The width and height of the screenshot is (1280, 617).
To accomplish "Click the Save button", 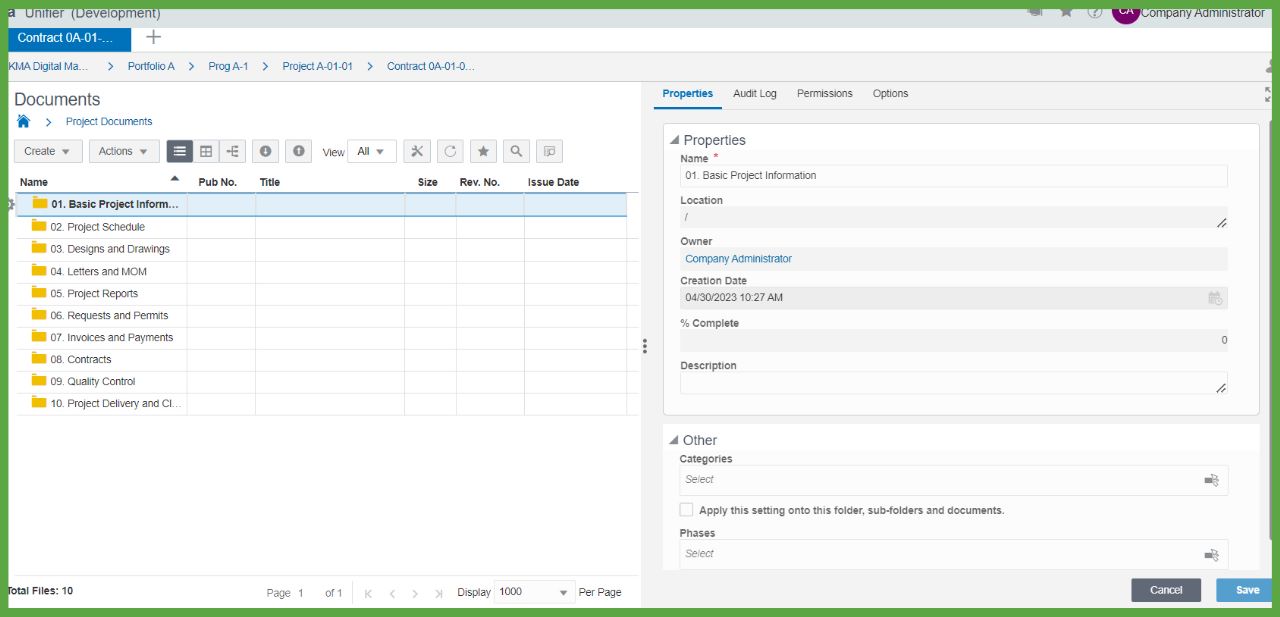I will (x=1246, y=590).
